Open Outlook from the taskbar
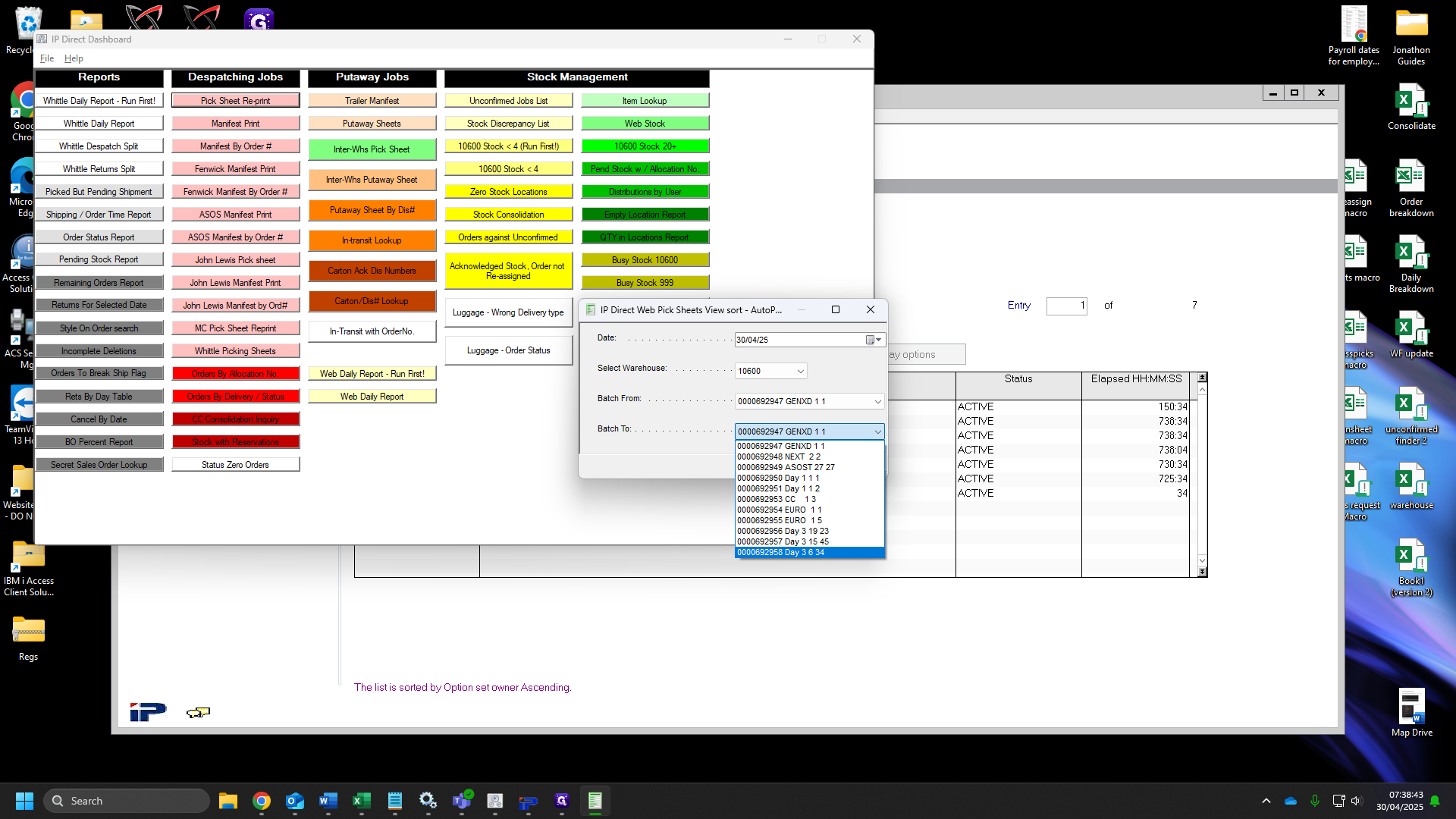 point(294,801)
